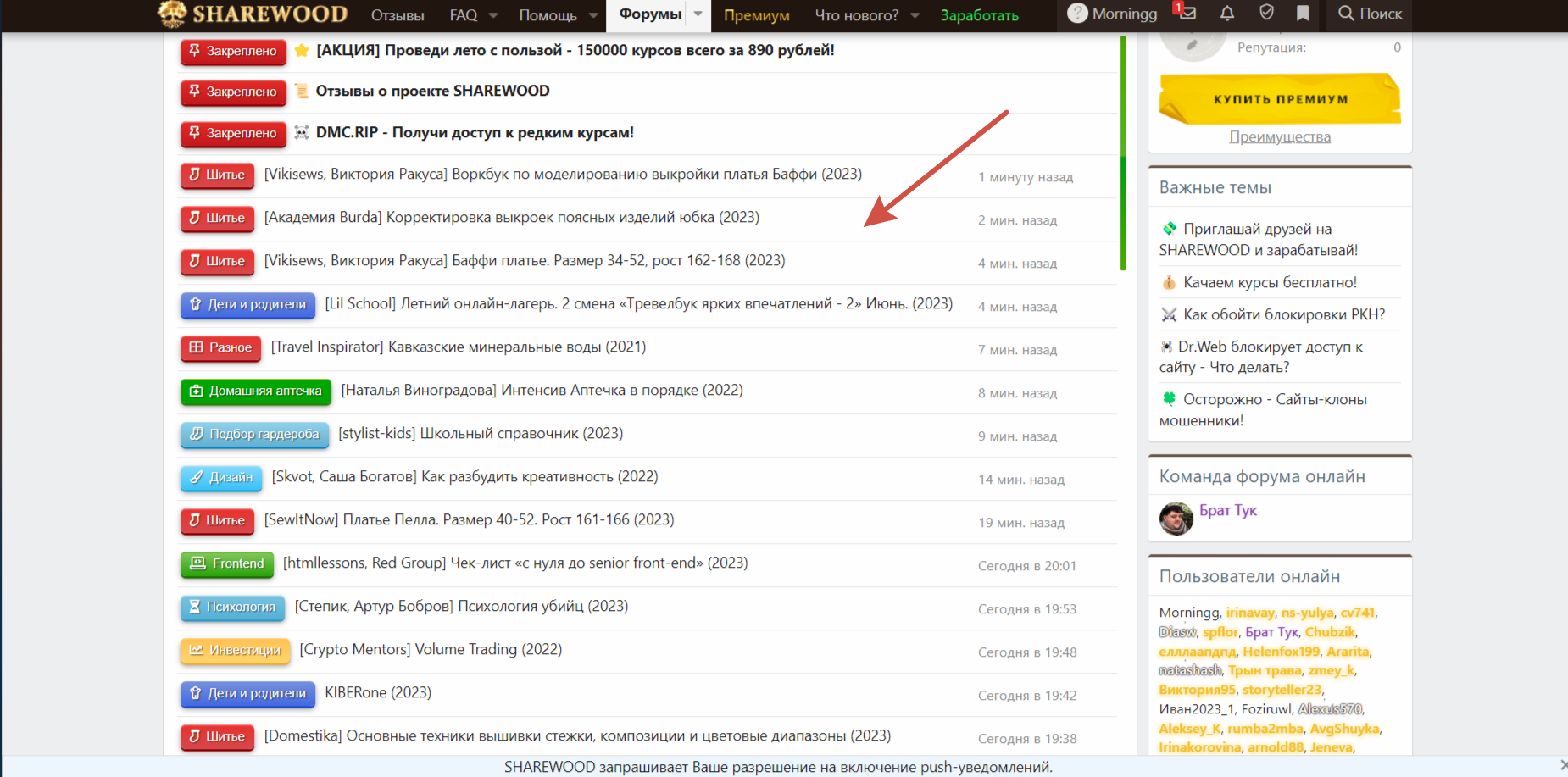Open the Интенсив Аптечка в порядке thread
Screen dimensions: 1568x777
(x=542, y=391)
